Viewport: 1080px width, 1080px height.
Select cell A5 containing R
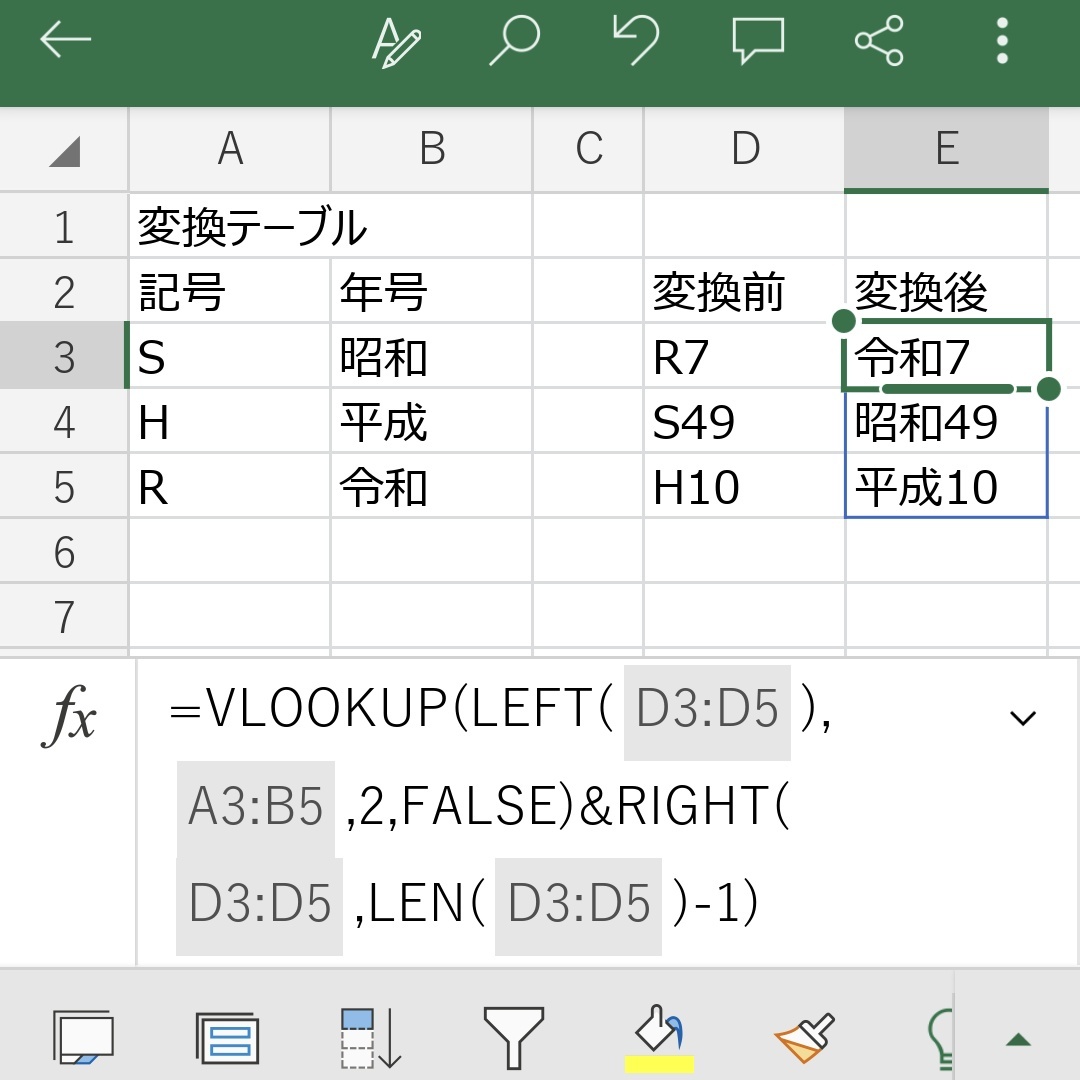click(230, 486)
